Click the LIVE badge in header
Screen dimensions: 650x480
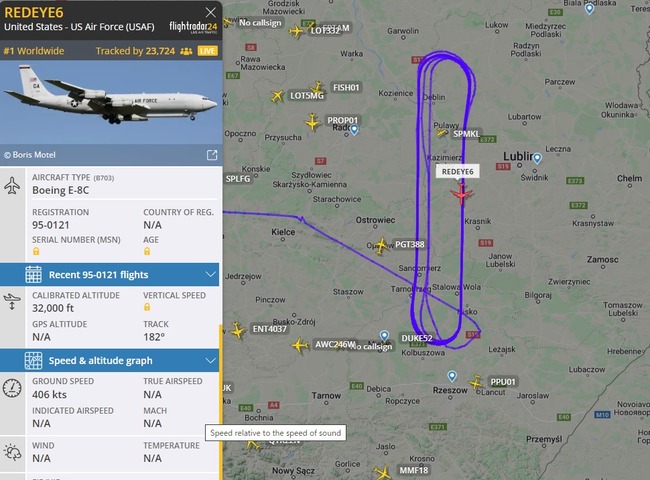tap(208, 51)
